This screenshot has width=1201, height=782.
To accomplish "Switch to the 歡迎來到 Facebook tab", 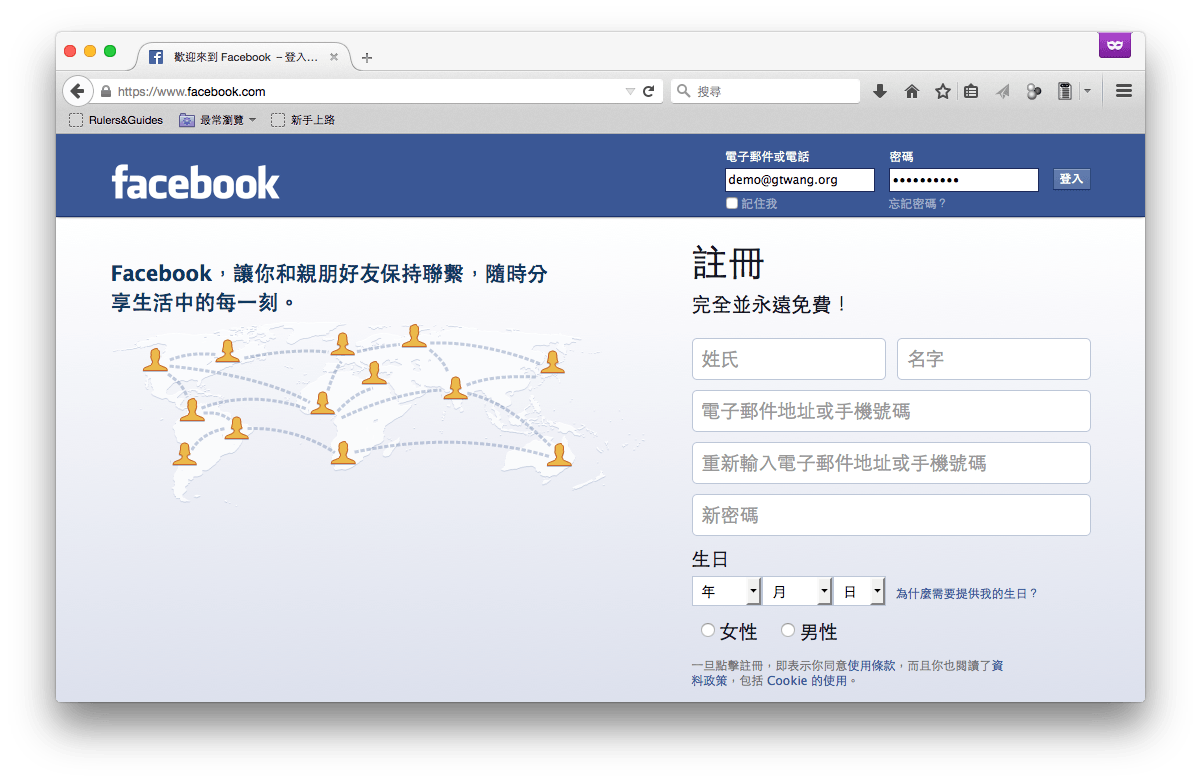I will pyautogui.click(x=240, y=57).
